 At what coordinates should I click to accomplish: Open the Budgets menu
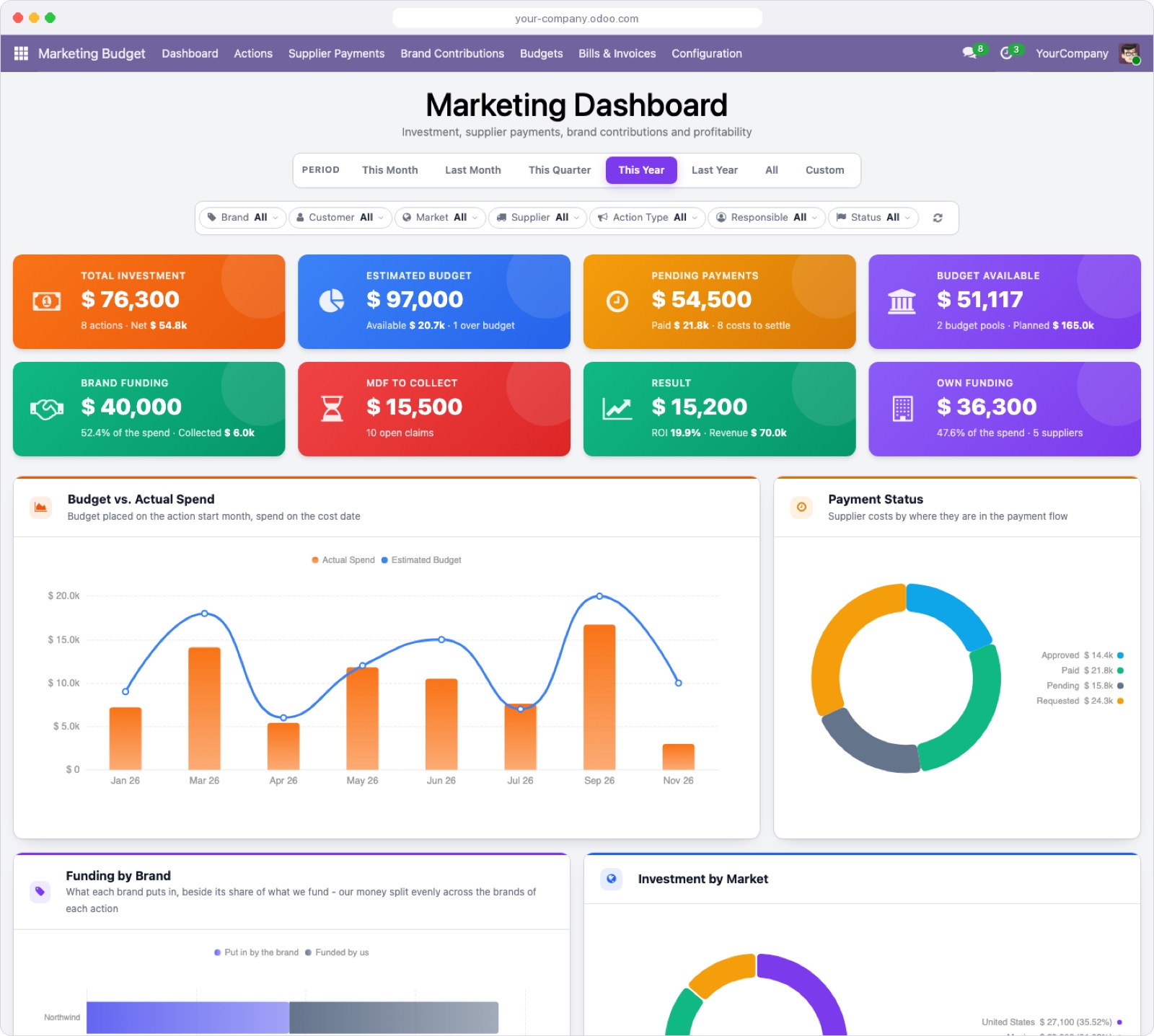(542, 53)
